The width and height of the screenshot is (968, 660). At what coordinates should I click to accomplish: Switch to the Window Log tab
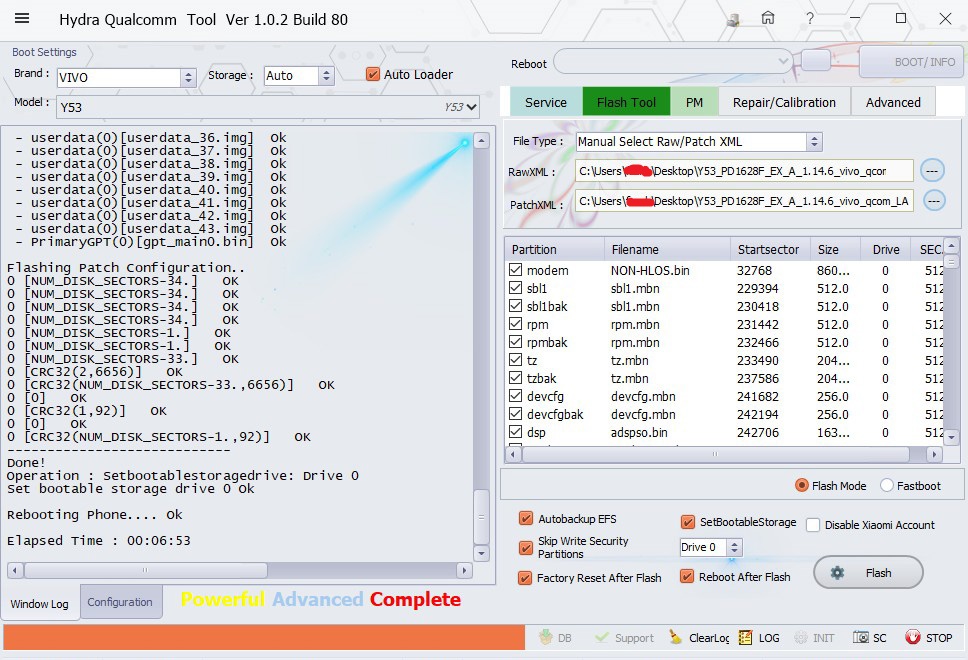pyautogui.click(x=40, y=603)
